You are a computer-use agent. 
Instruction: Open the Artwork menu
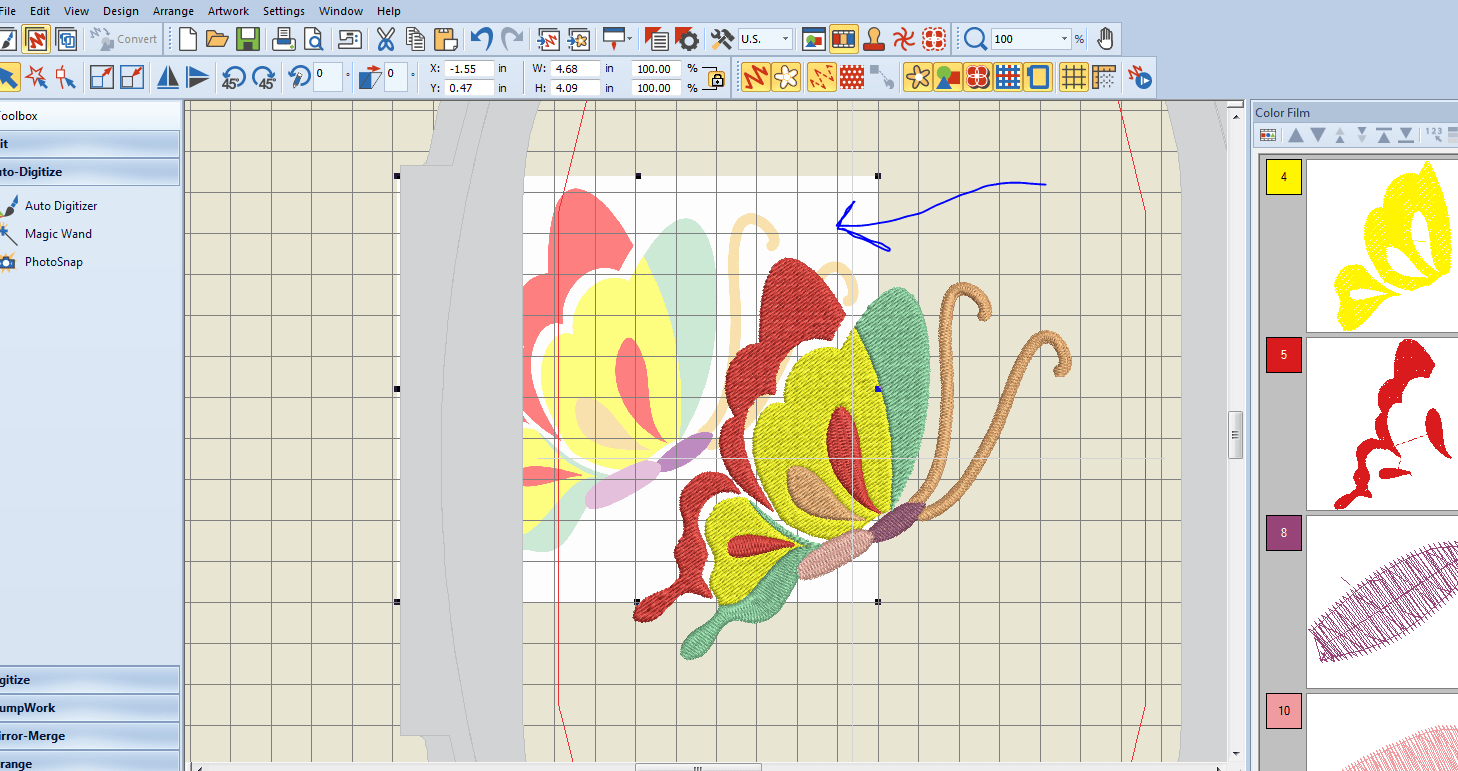(228, 11)
